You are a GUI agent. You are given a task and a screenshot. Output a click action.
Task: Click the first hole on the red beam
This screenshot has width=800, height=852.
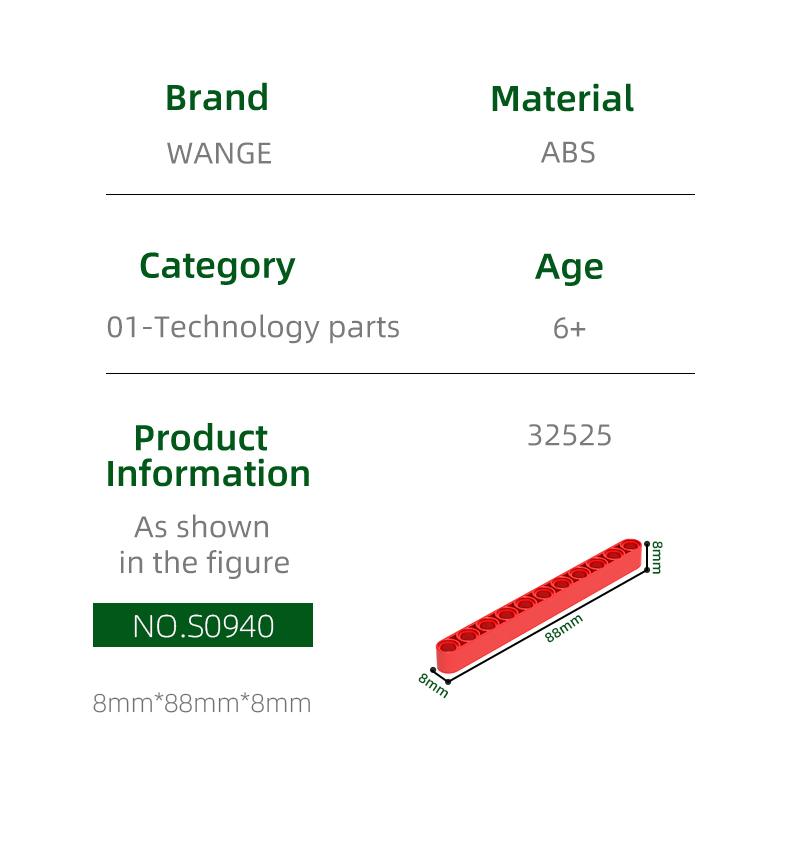point(448,647)
